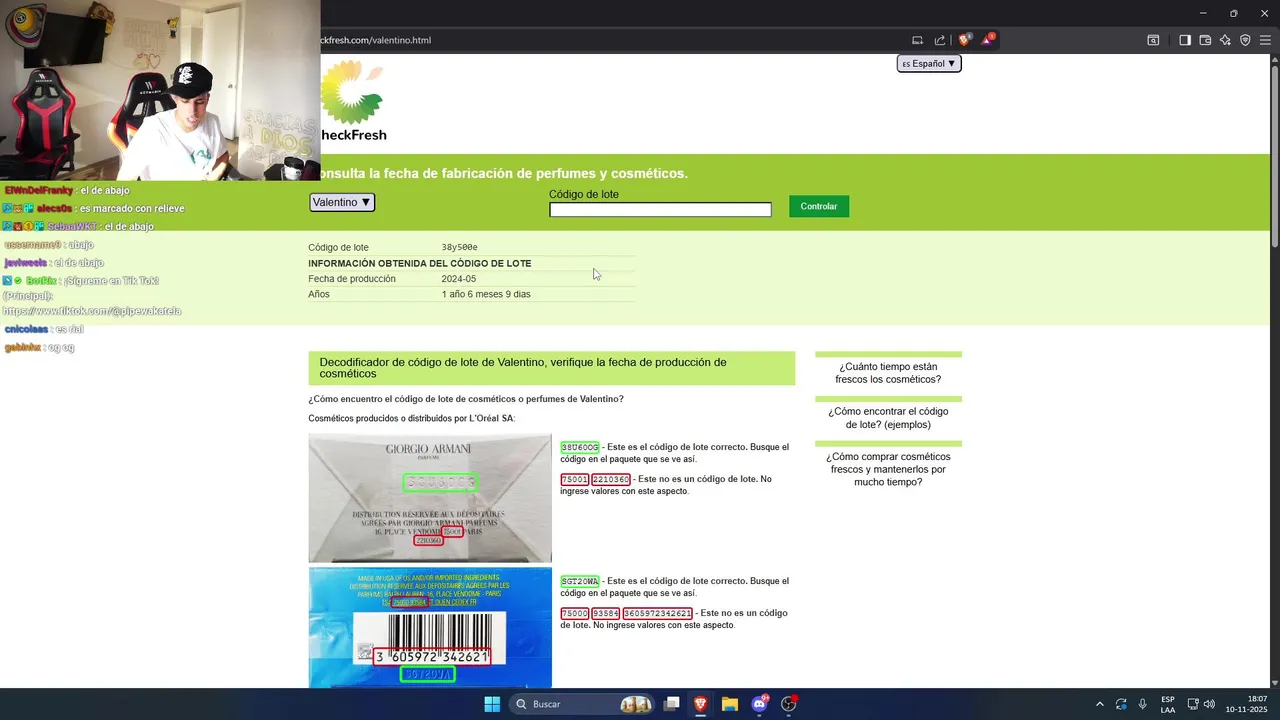Click the network display tray icon
The image size is (1280, 720).
[1193, 704]
